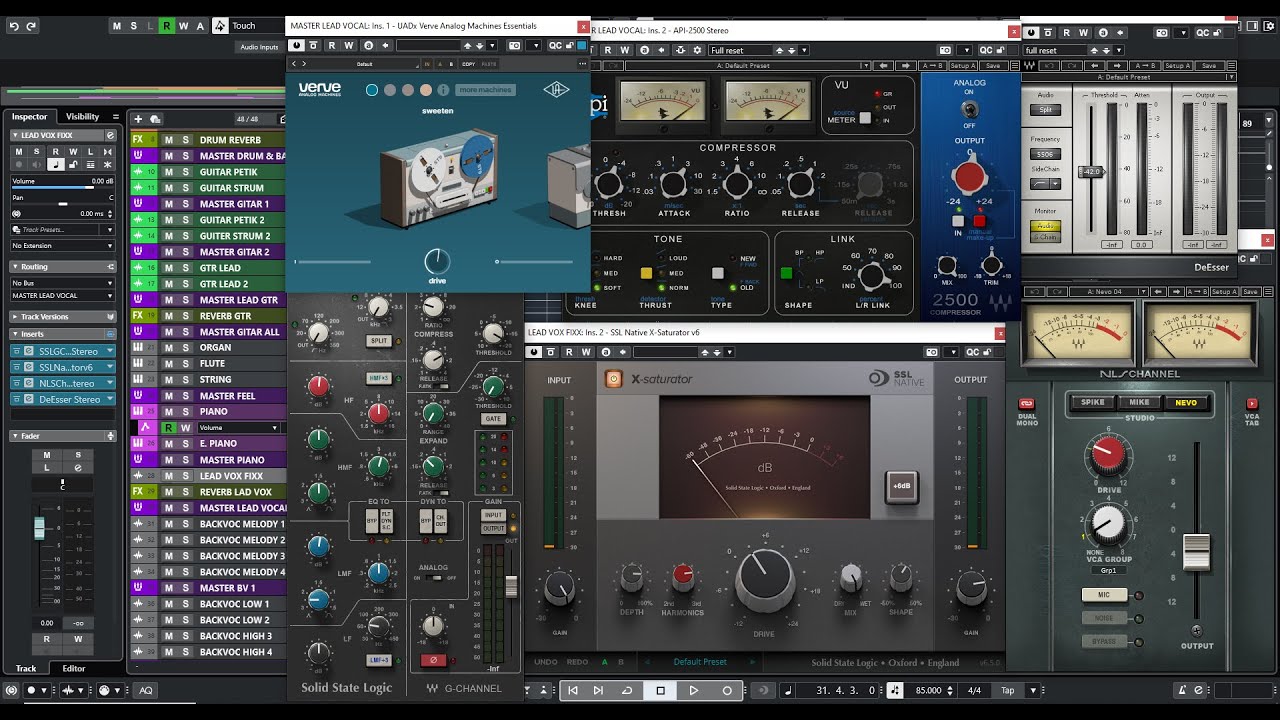
Task: Click the add track plus icon
Action: (x=138, y=119)
